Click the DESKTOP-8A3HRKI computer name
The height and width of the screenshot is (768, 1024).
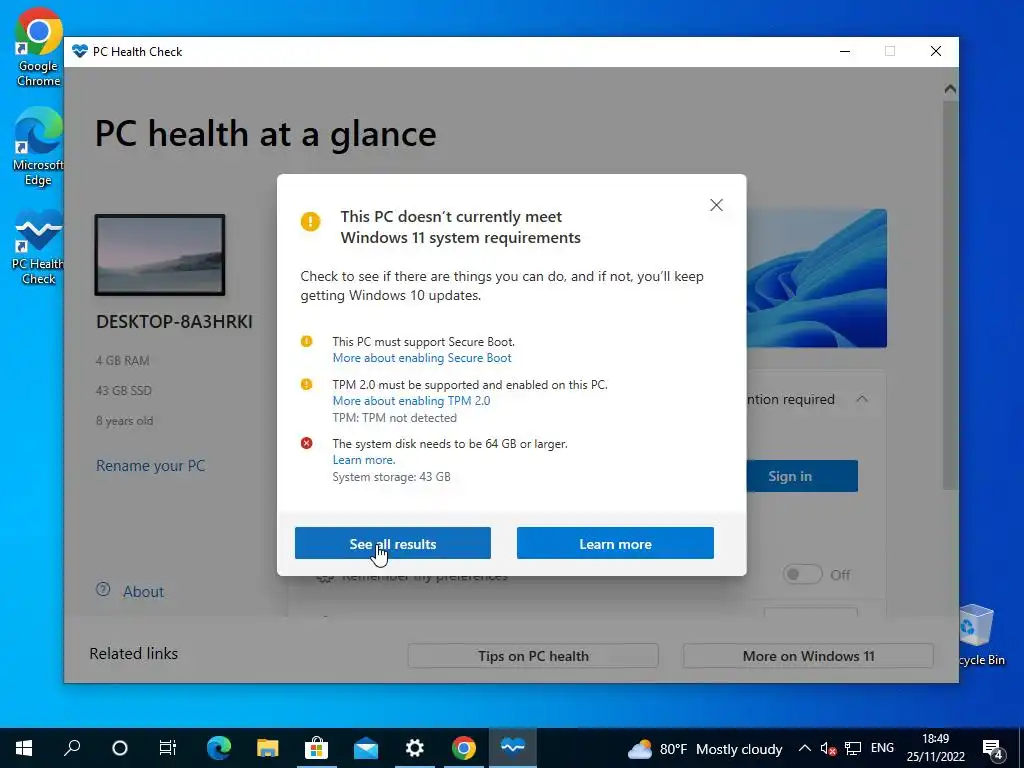tap(174, 322)
